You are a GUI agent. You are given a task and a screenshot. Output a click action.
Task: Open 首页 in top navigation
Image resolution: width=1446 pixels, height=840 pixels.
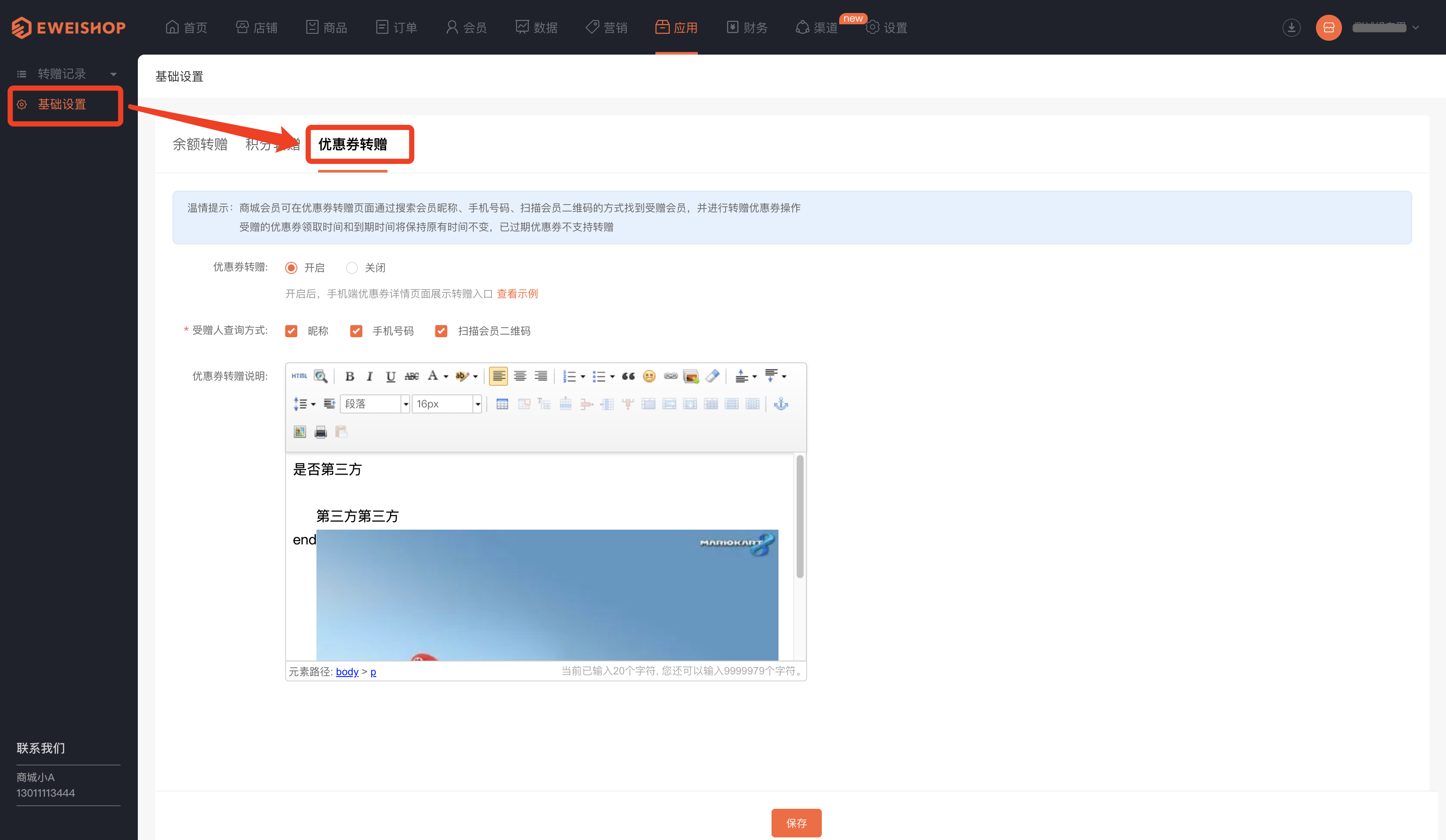click(x=186, y=28)
